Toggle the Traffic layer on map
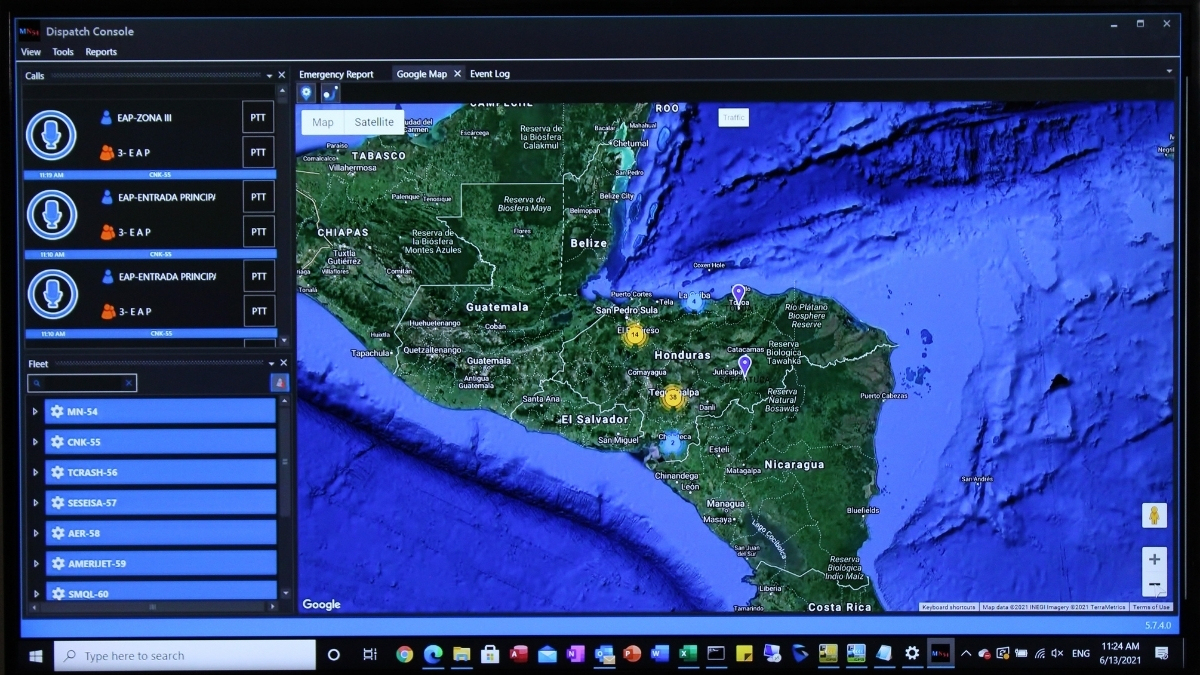Screen dimensions: 1200x675 point(733,117)
